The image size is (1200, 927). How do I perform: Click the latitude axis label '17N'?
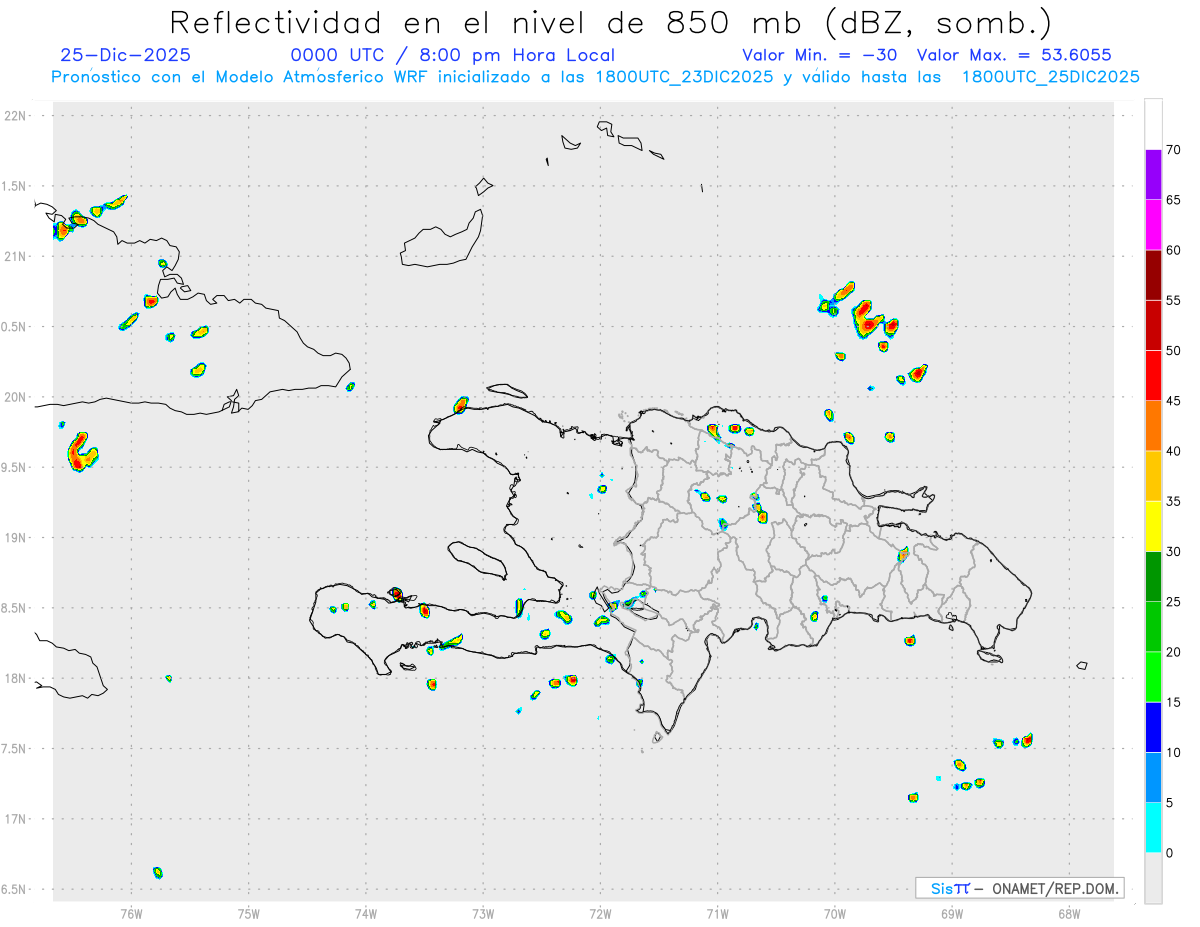pyautogui.click(x=15, y=819)
